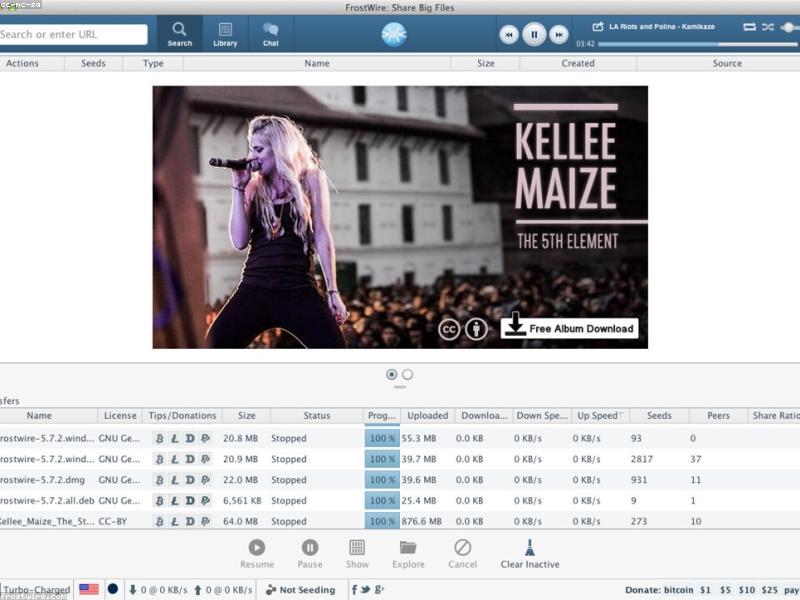Image resolution: width=800 pixels, height=600 pixels.
Task: Select the frostwire-5.7.2.all.deb transfer name
Action: pyautogui.click(x=47, y=501)
